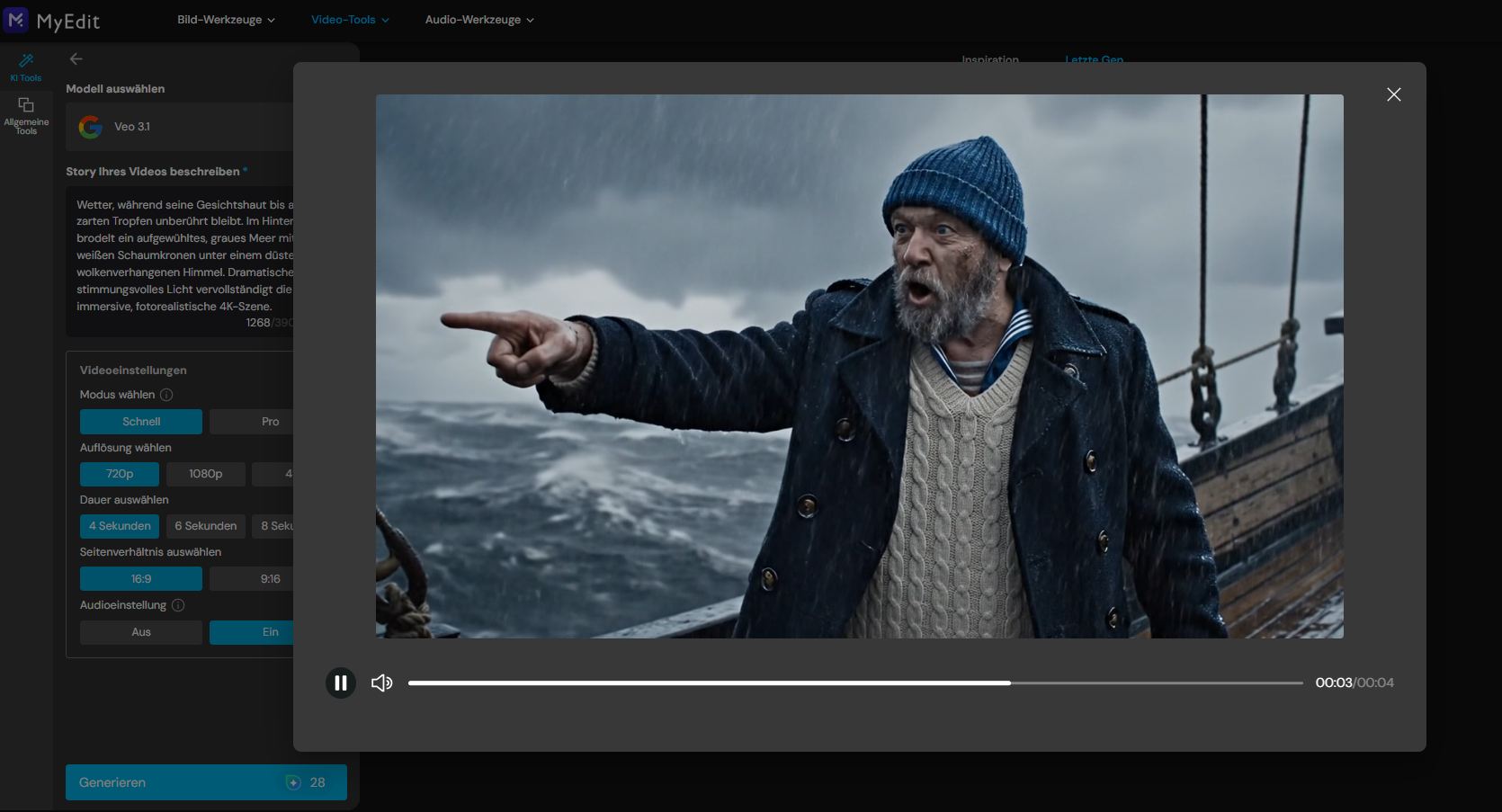Image resolution: width=1502 pixels, height=812 pixels.
Task: Click inside the story description text box
Action: pos(180,261)
